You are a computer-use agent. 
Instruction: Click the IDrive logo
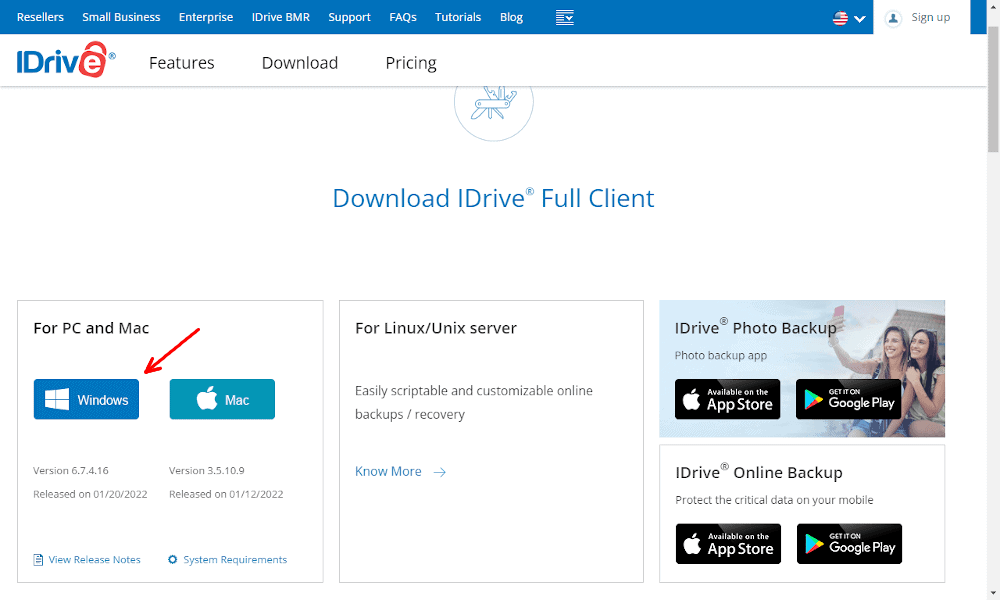(66, 60)
